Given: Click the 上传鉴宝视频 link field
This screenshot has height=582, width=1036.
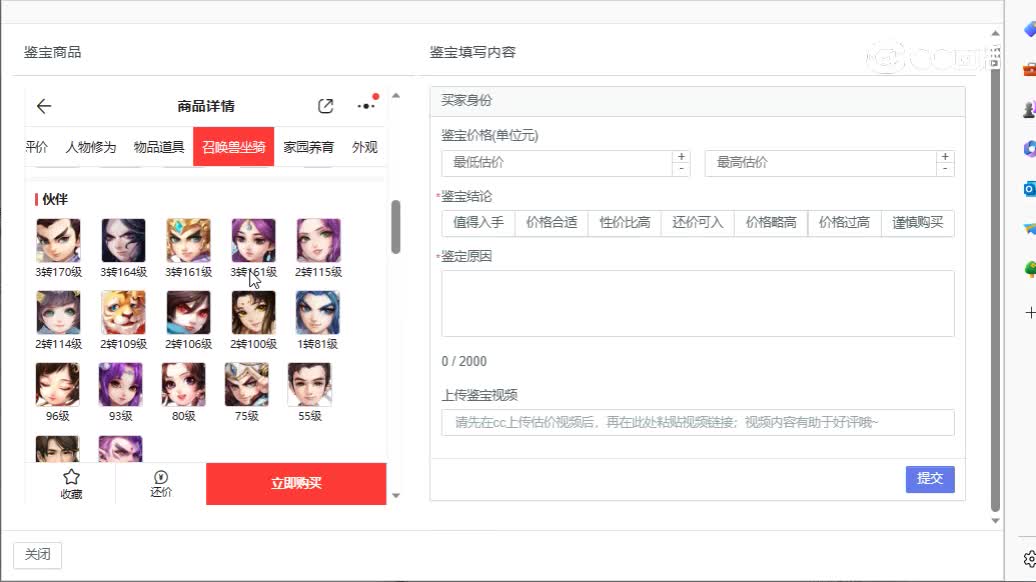Looking at the screenshot, I should coord(698,422).
